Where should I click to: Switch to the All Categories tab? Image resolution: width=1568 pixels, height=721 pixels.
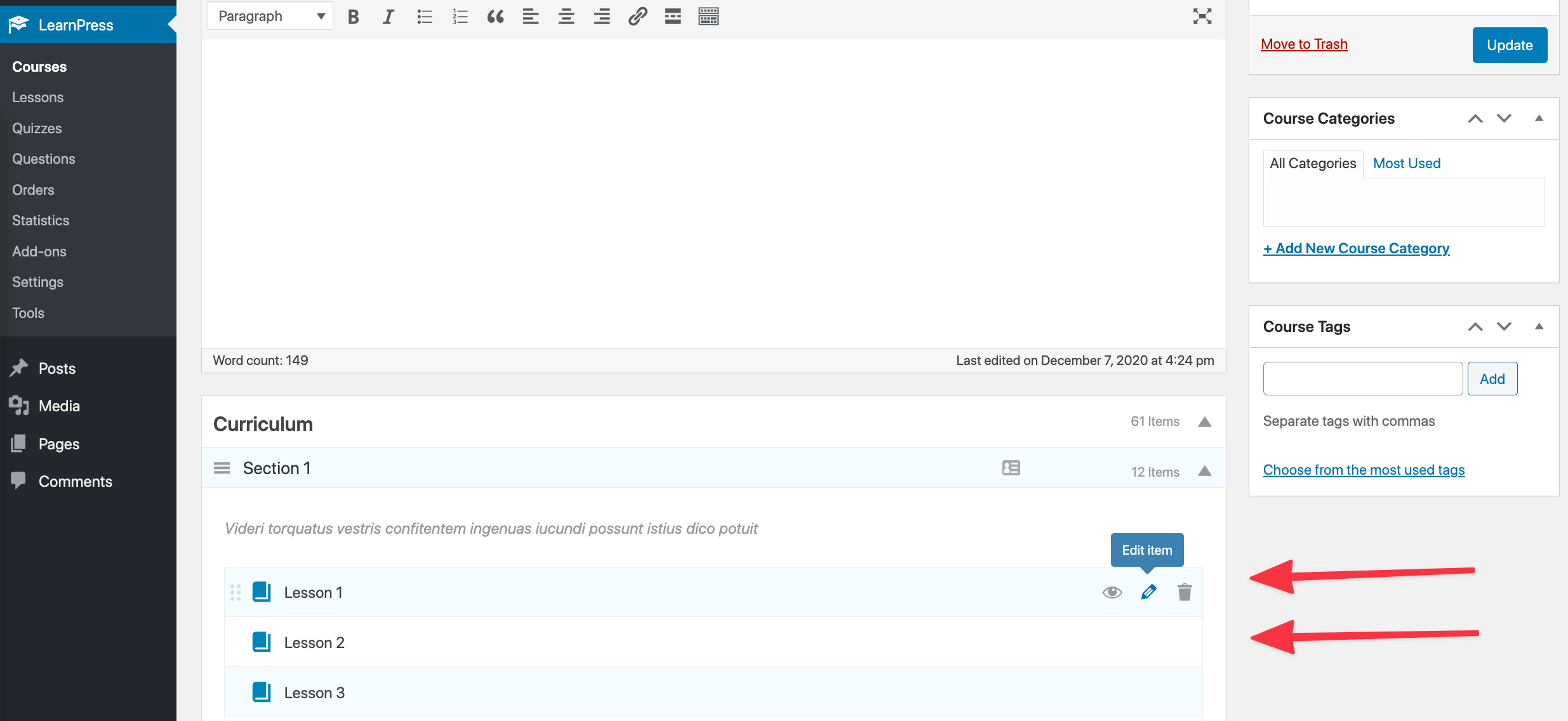point(1313,163)
